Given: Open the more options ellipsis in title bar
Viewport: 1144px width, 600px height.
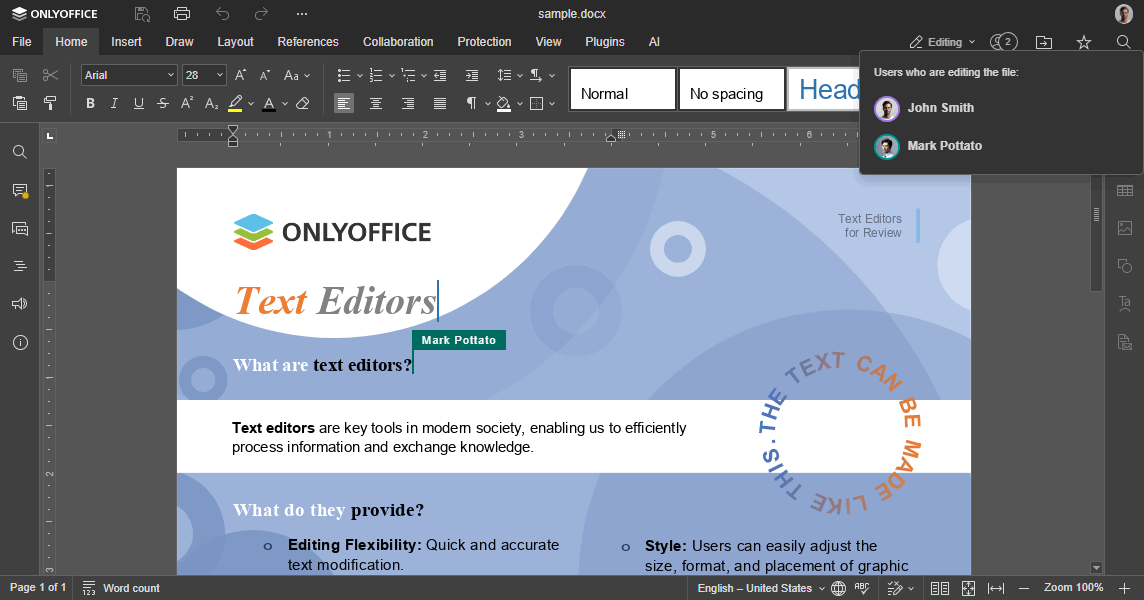Looking at the screenshot, I should (301, 14).
